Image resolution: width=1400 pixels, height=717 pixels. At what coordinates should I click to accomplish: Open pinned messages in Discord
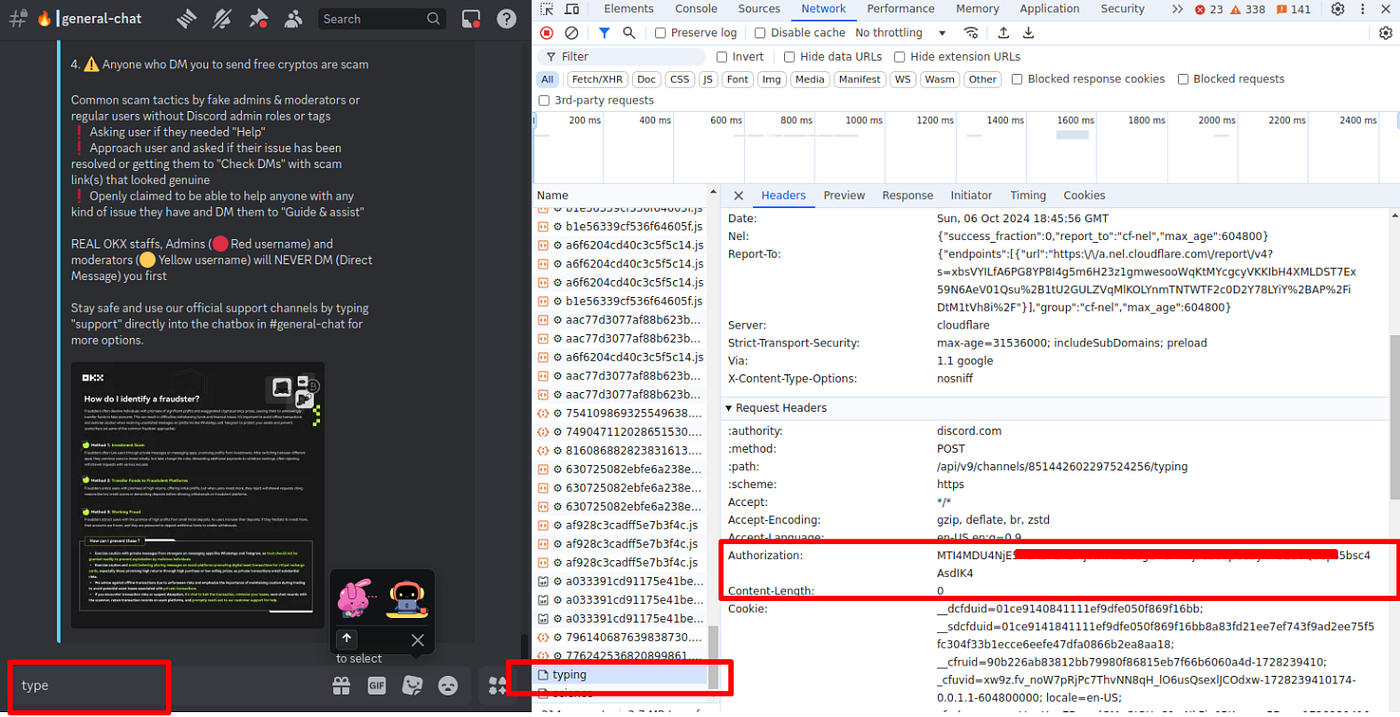coord(258,18)
